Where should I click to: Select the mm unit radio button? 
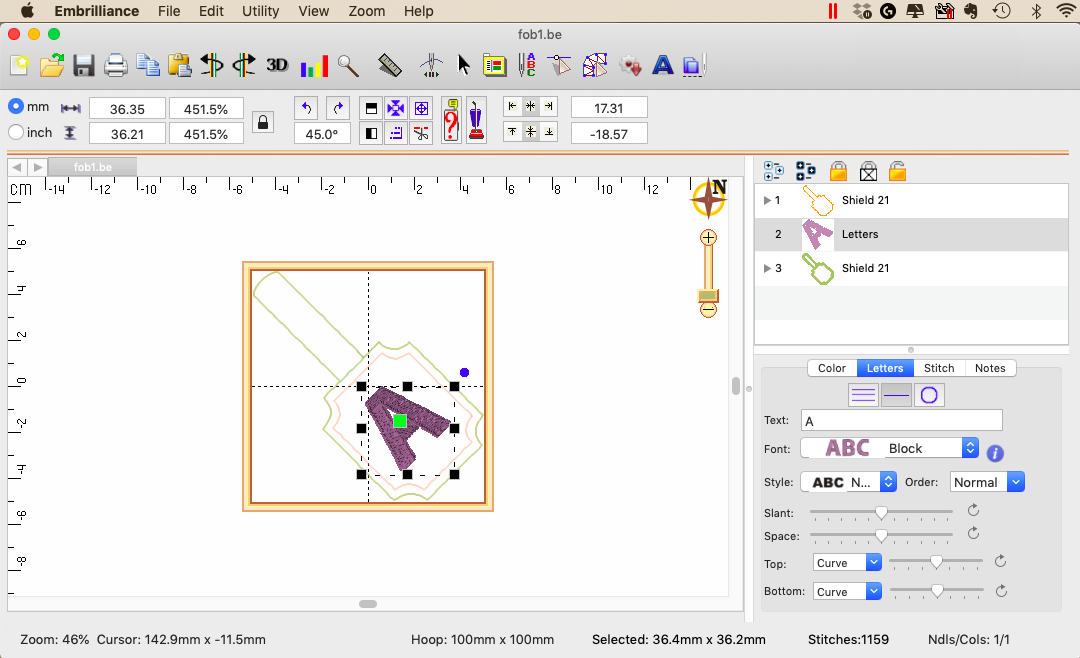(x=16, y=106)
